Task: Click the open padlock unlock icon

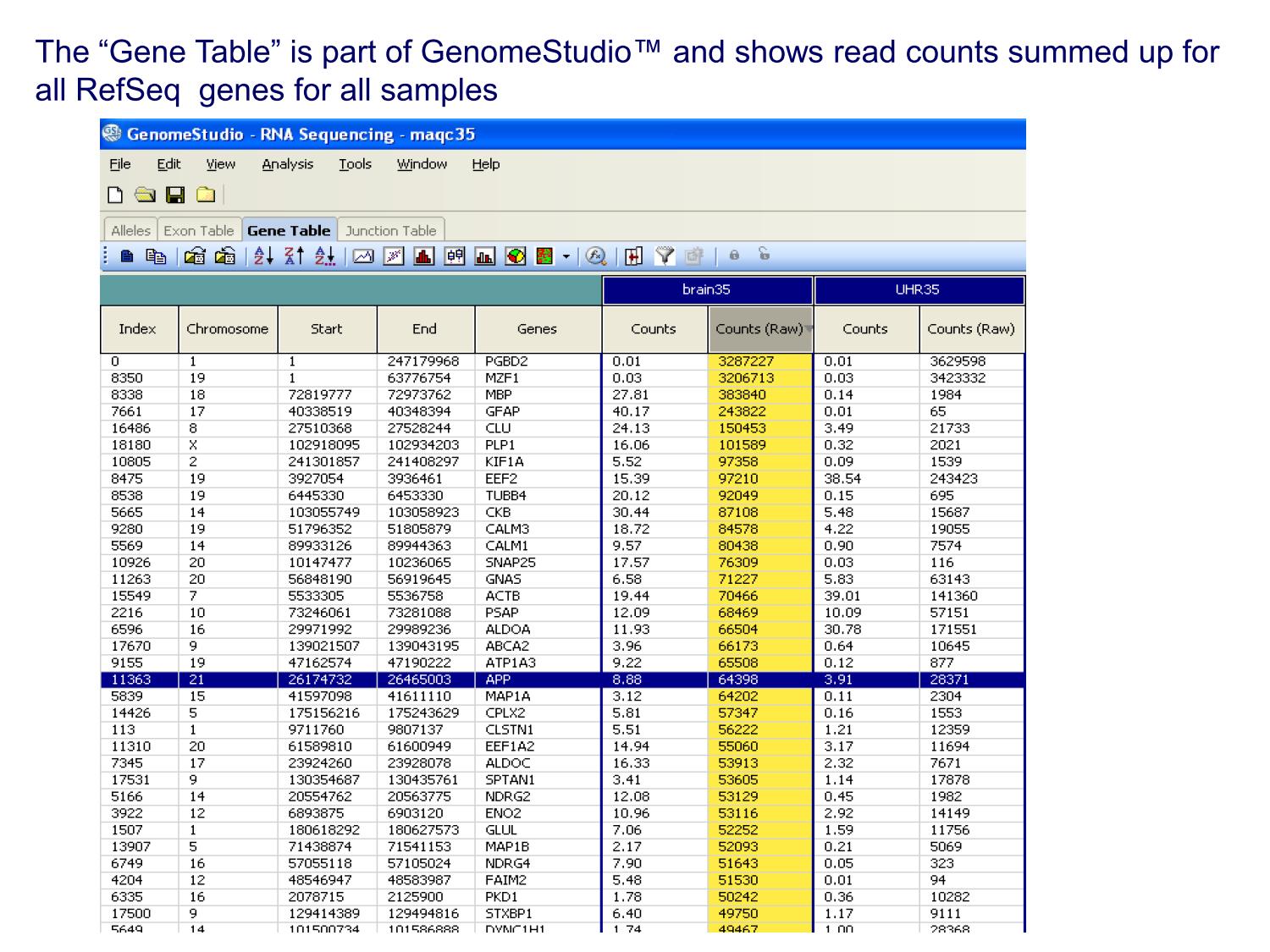Action: [764, 253]
